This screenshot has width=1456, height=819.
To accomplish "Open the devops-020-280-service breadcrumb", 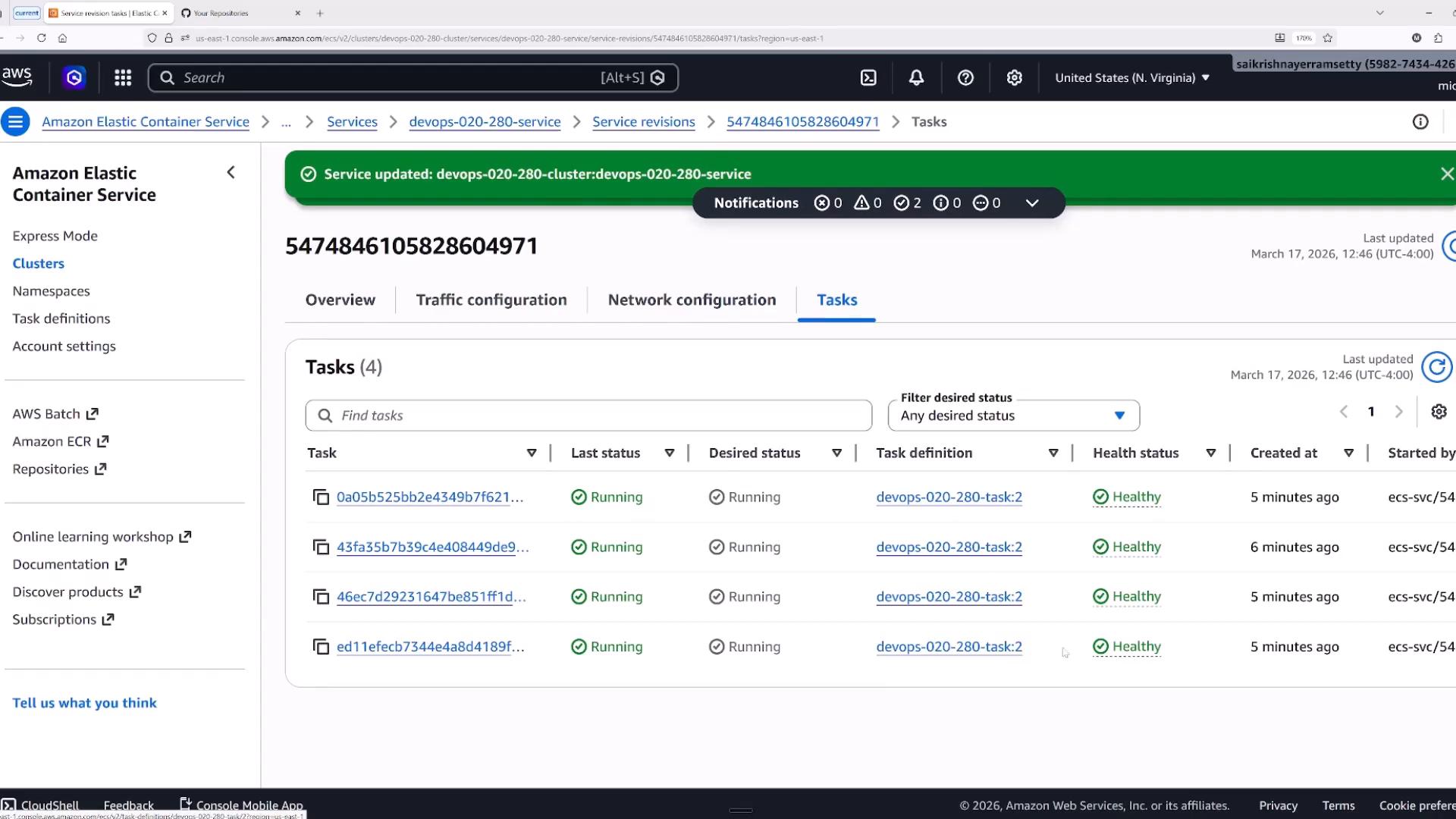I will [485, 121].
